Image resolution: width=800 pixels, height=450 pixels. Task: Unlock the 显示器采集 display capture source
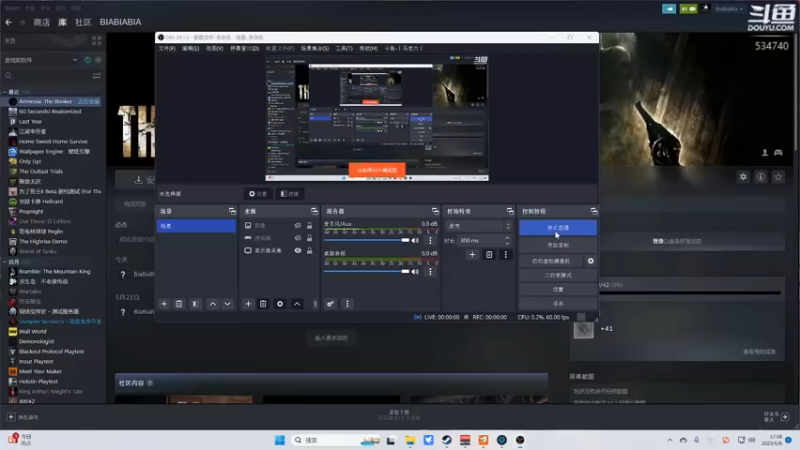tap(309, 251)
